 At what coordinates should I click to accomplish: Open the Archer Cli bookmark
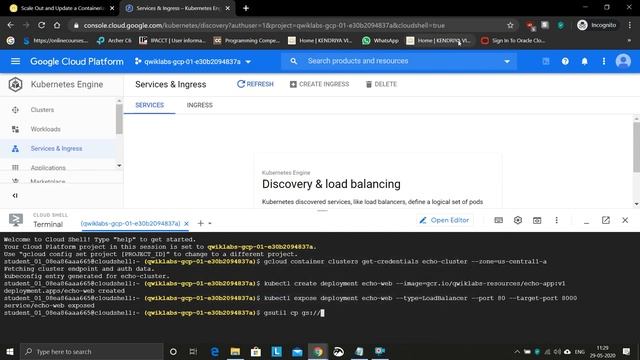tap(114, 40)
